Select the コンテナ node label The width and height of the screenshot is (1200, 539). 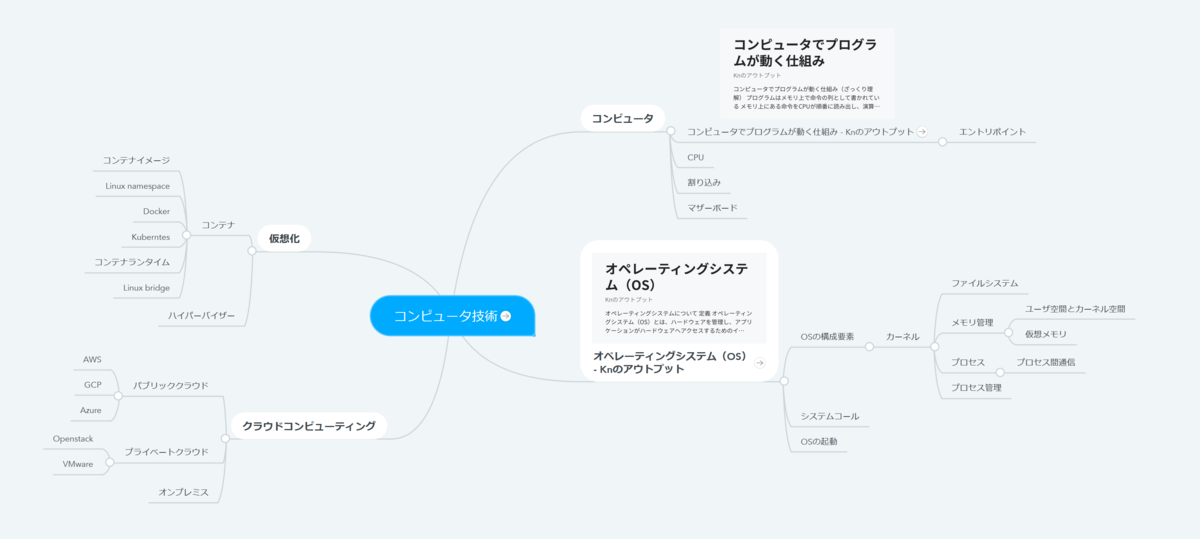click(218, 225)
